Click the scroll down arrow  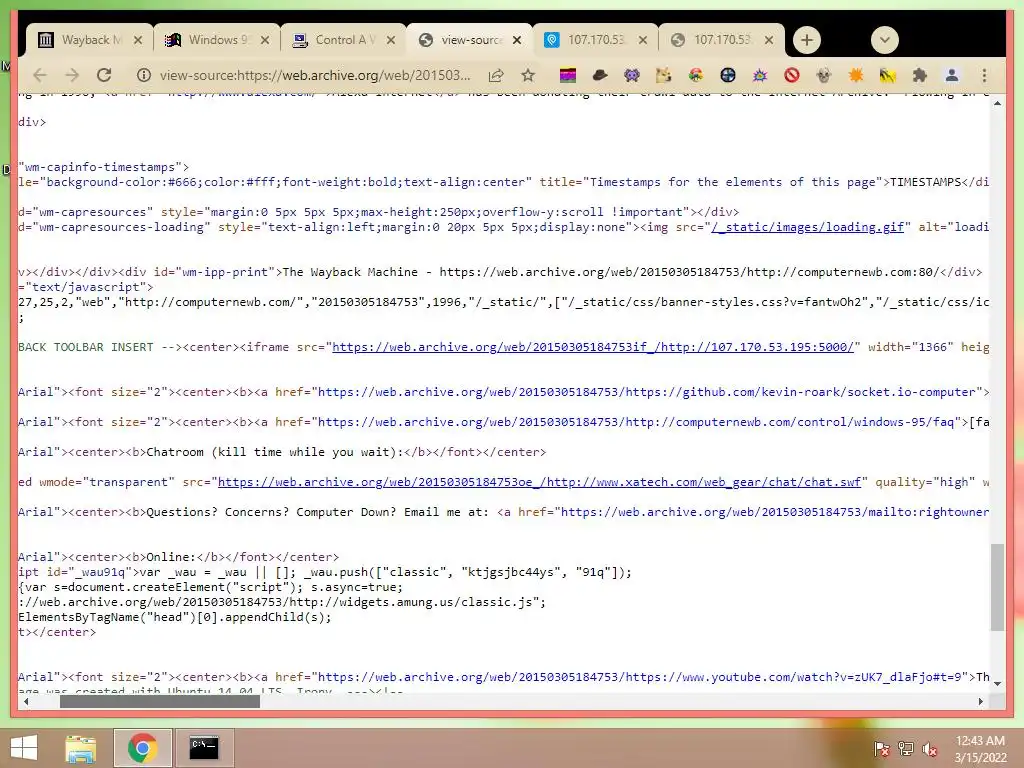(x=997, y=684)
